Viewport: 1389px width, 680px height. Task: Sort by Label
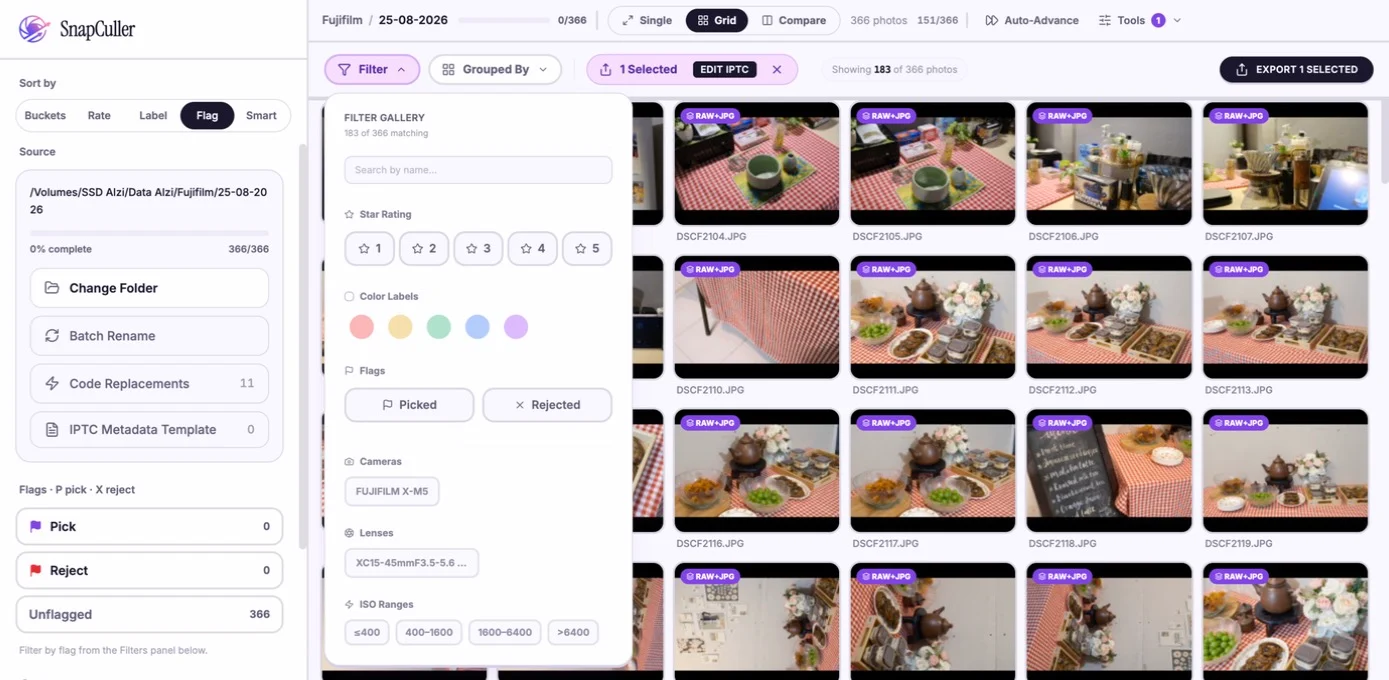(x=153, y=116)
